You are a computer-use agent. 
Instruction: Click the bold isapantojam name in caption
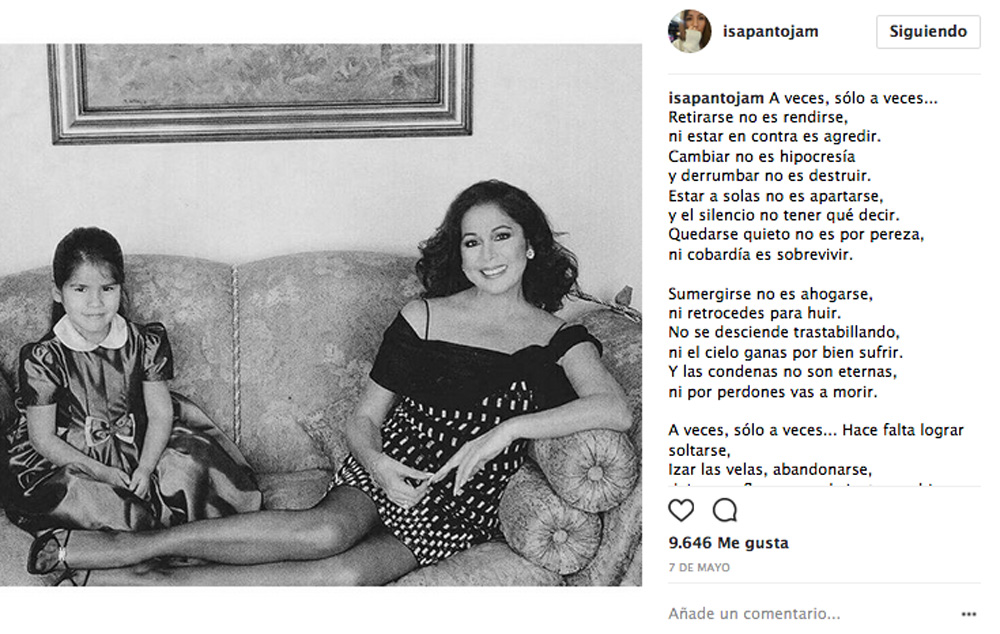pyautogui.click(x=716, y=98)
